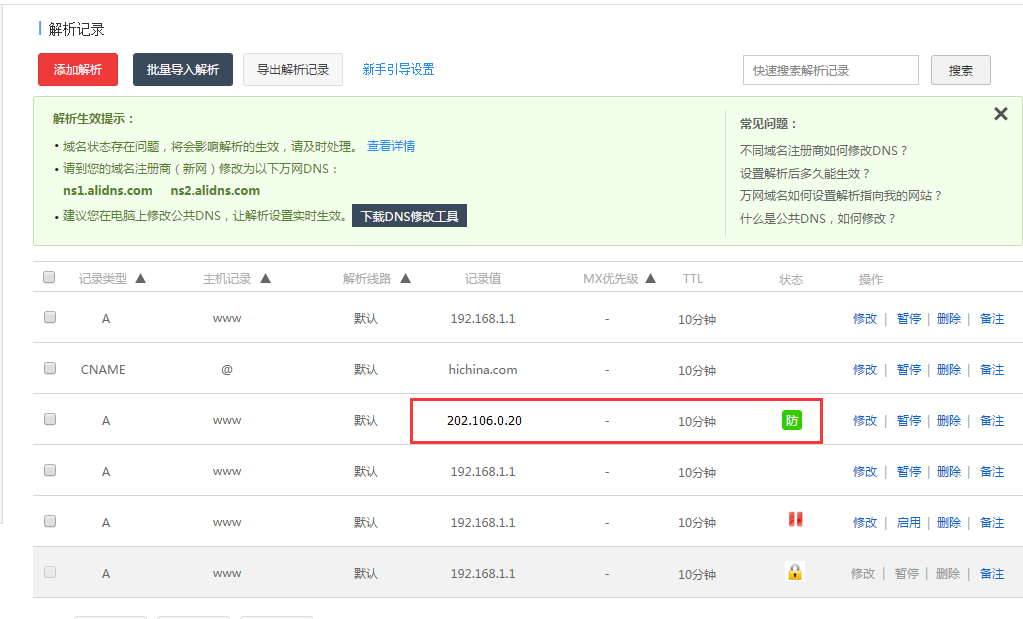Check the checkbox on the CNAME record row
Screen dimensions: 1023x619
pyautogui.click(x=48, y=367)
